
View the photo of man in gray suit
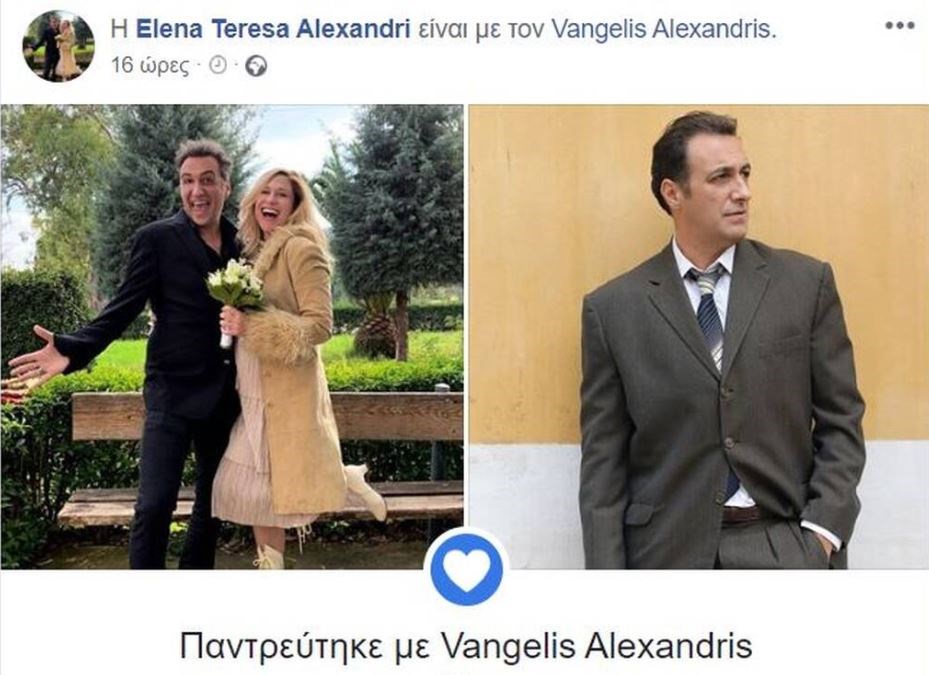point(699,337)
